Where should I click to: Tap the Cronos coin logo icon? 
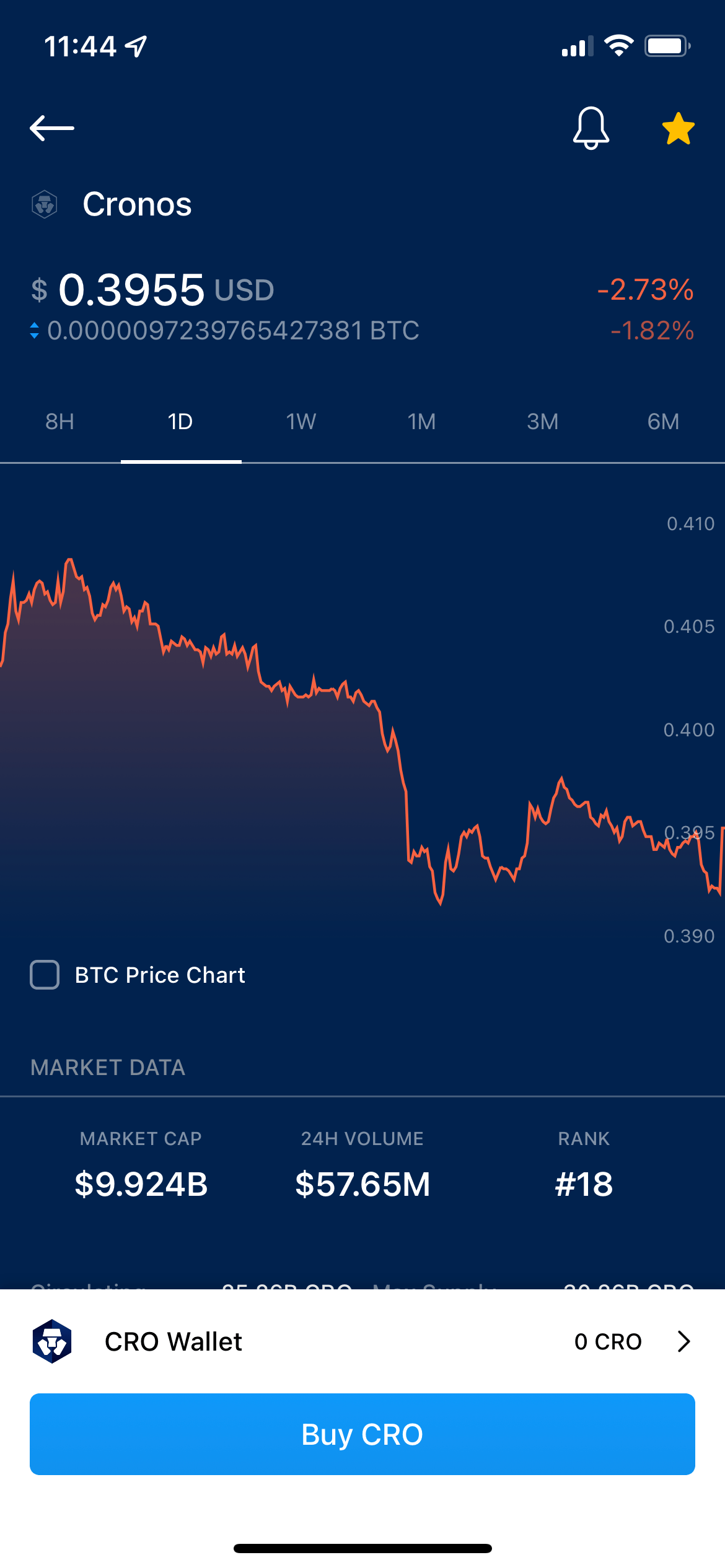[45, 204]
